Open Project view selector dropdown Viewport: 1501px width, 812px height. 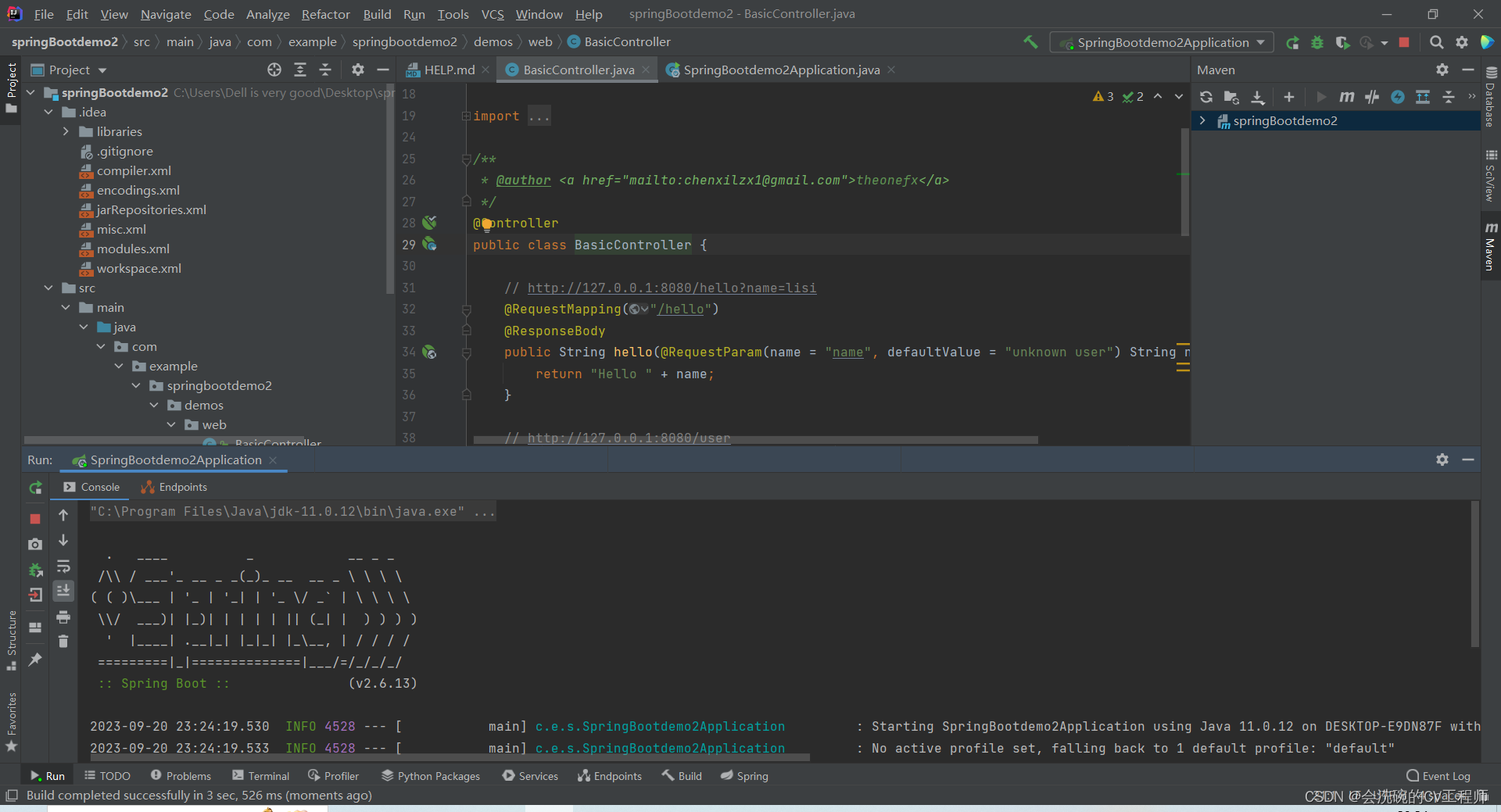click(69, 70)
